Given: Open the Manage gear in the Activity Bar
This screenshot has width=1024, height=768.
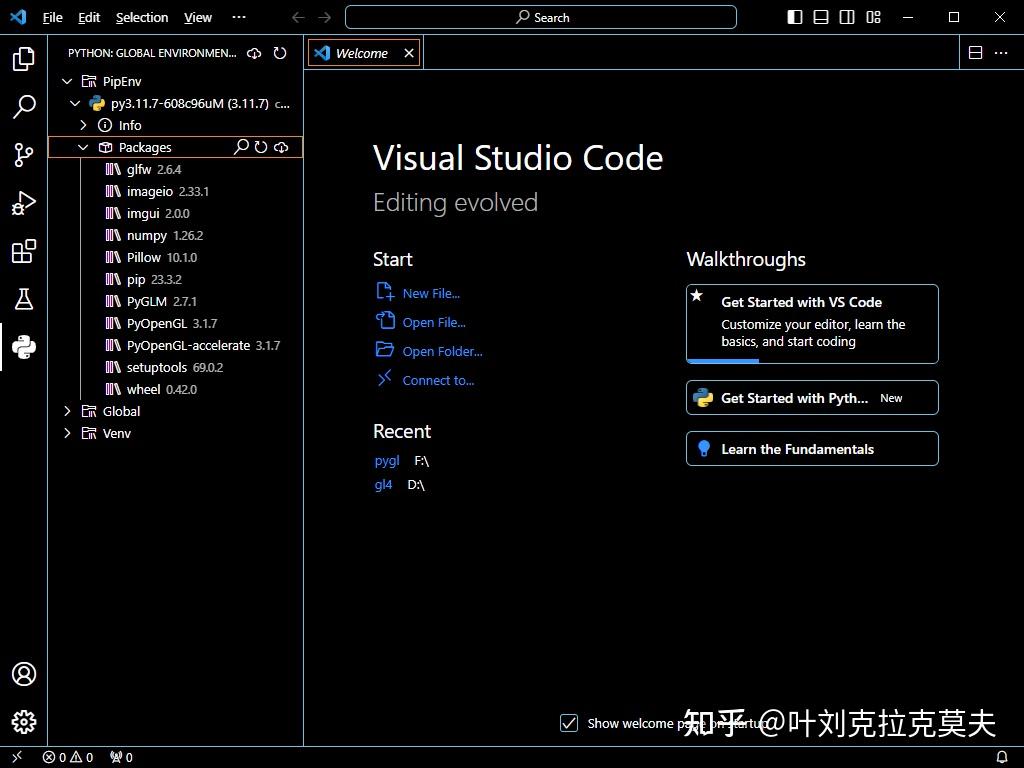Looking at the screenshot, I should pyautogui.click(x=24, y=722).
